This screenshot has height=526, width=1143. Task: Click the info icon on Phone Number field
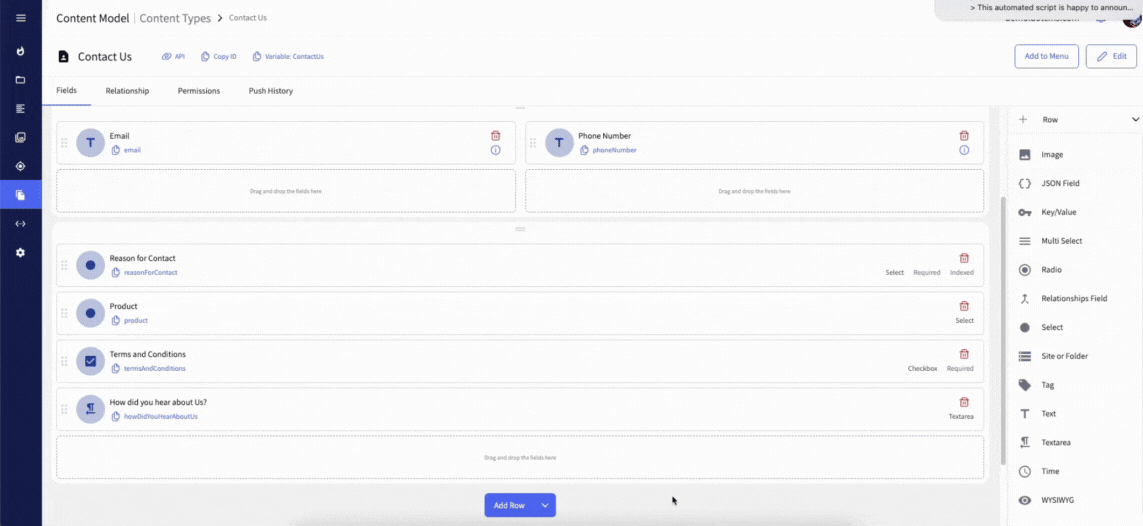click(964, 150)
